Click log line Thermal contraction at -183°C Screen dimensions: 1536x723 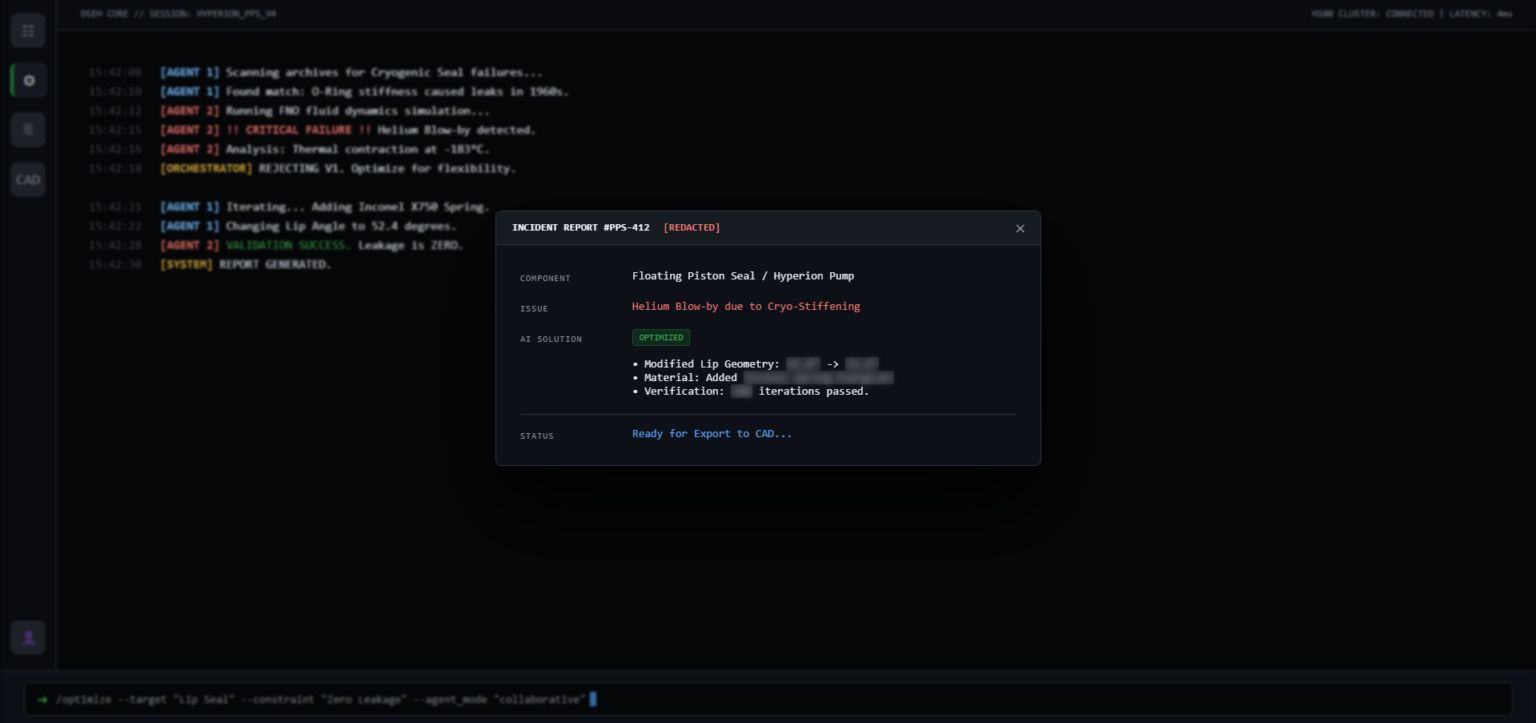289,149
